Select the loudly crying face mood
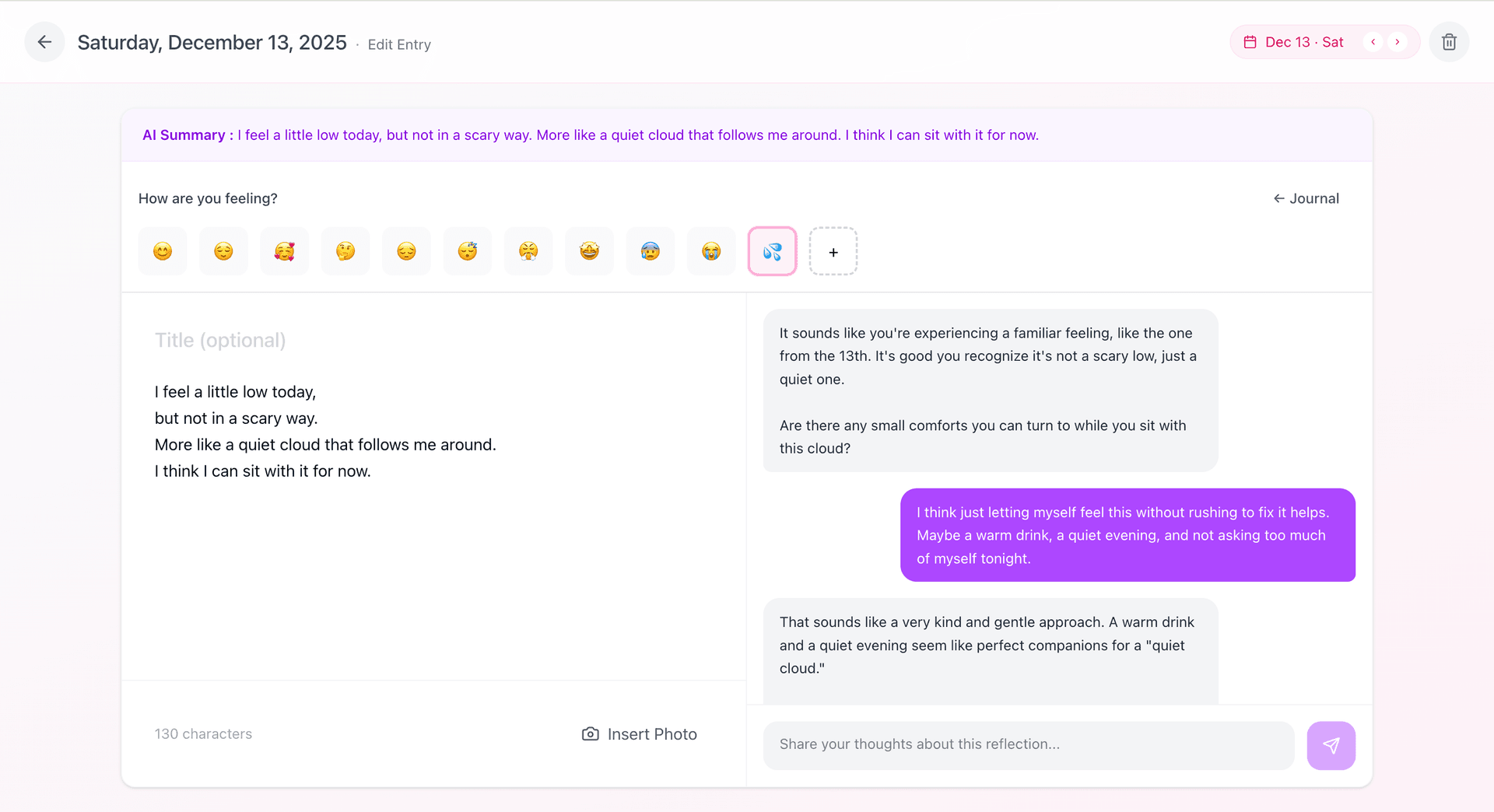 click(711, 251)
